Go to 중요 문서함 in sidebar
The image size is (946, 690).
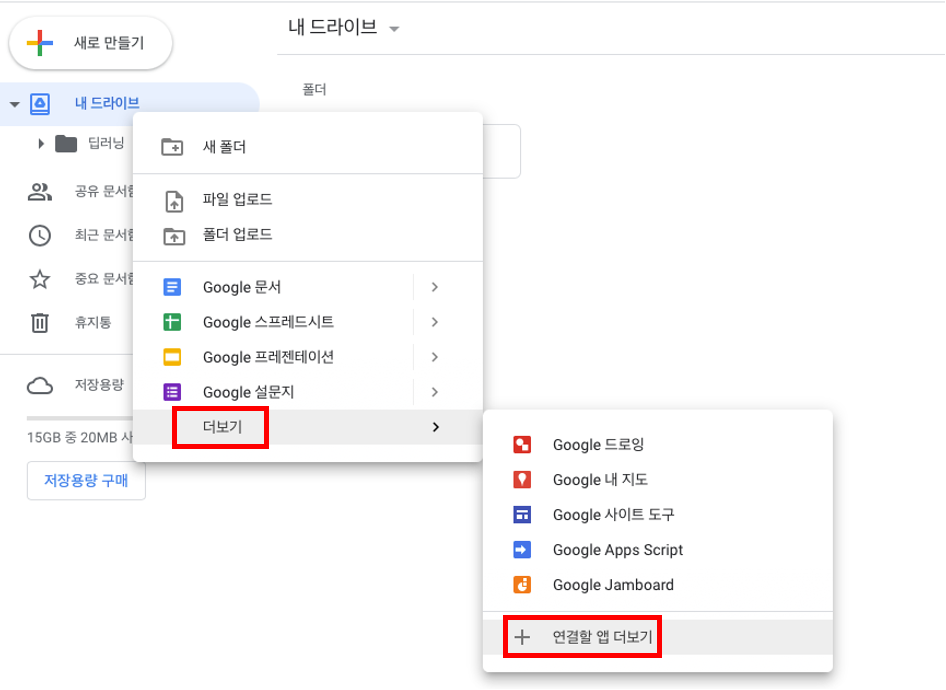[x=104, y=279]
